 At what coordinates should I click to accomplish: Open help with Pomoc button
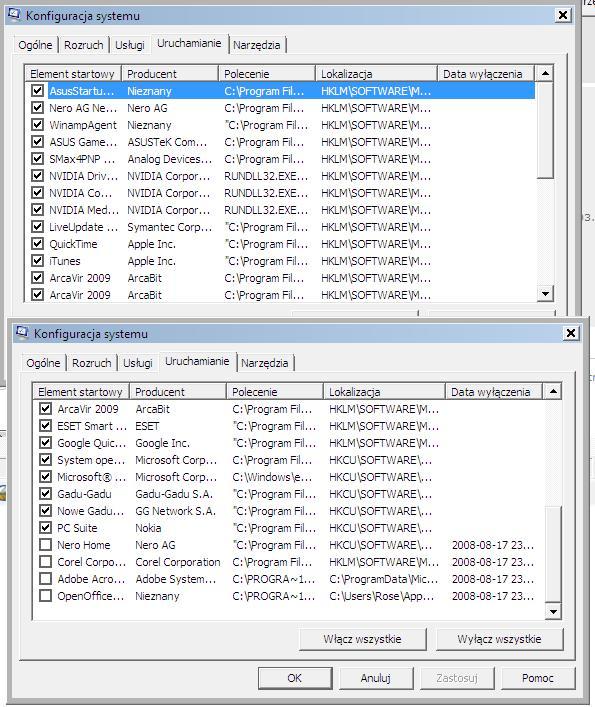tap(538, 678)
